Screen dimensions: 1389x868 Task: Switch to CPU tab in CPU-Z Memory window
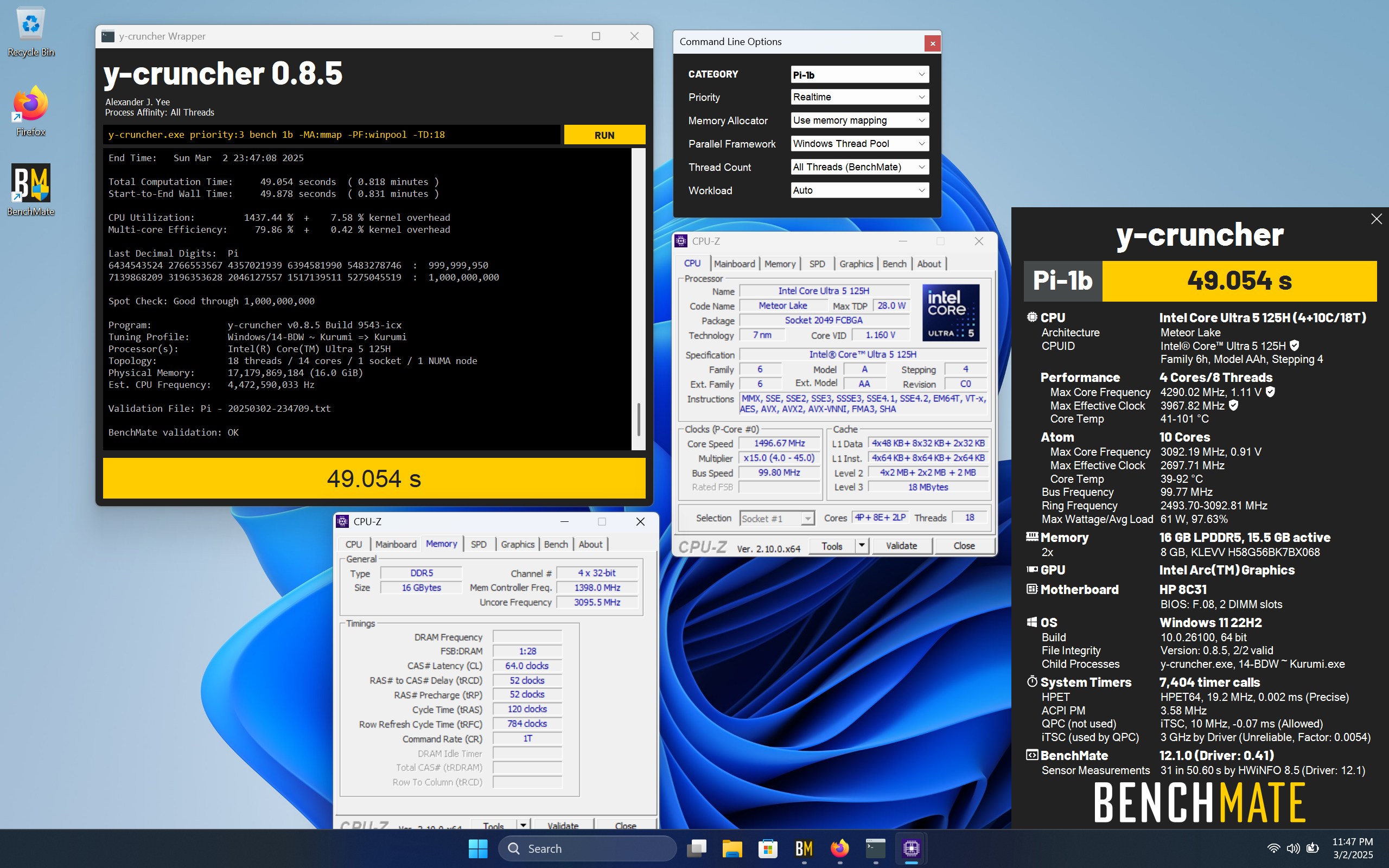click(354, 544)
